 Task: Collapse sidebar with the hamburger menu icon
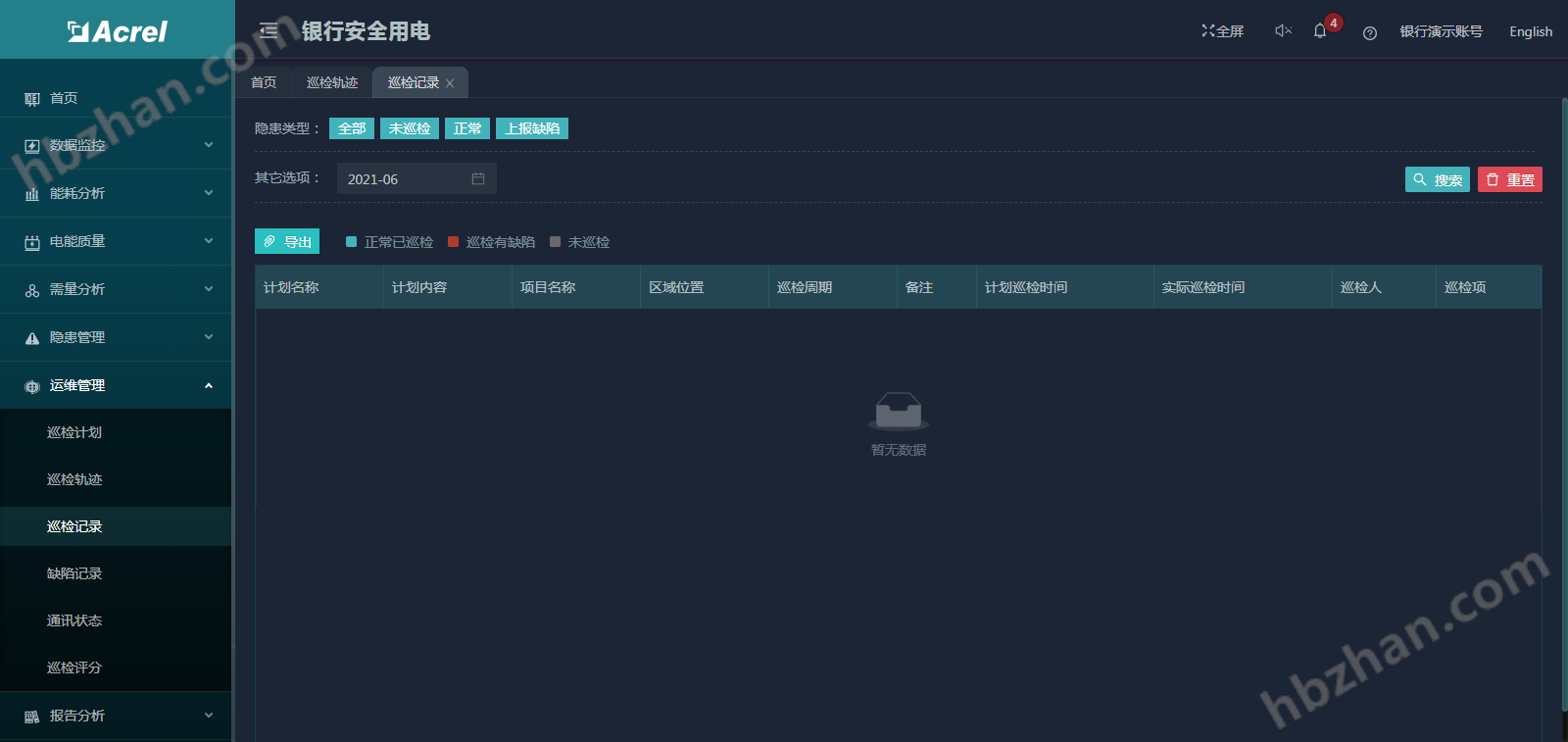pyautogui.click(x=269, y=31)
